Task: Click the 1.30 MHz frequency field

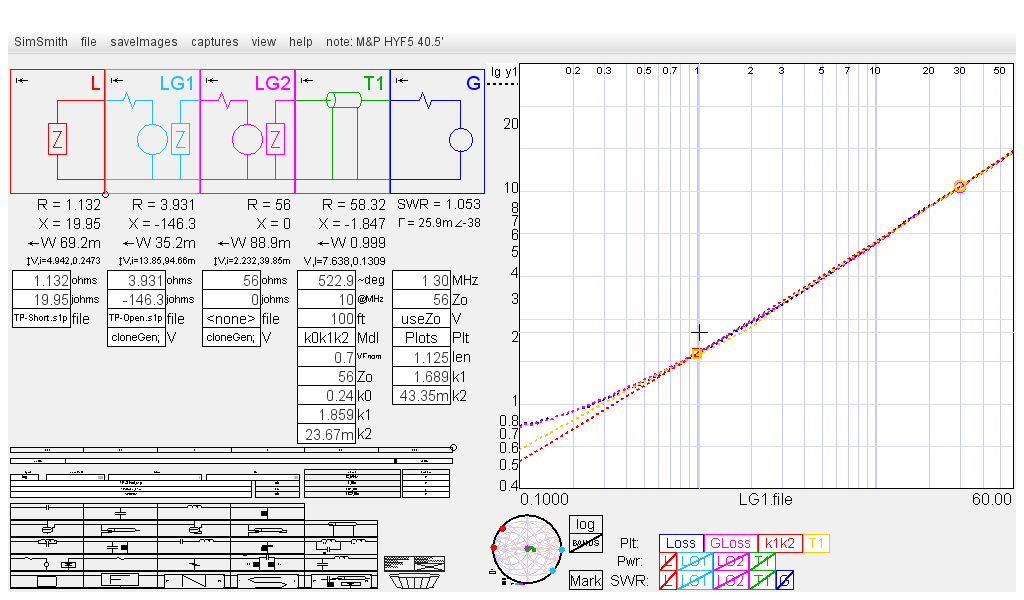Action: coord(421,280)
